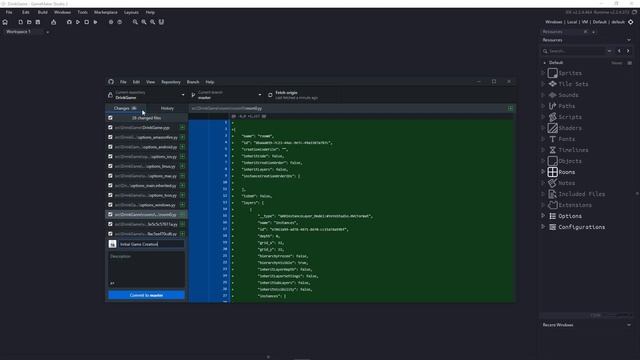The image size is (640, 360).
Task: Click the Paths resource icon
Action: (x=552, y=106)
